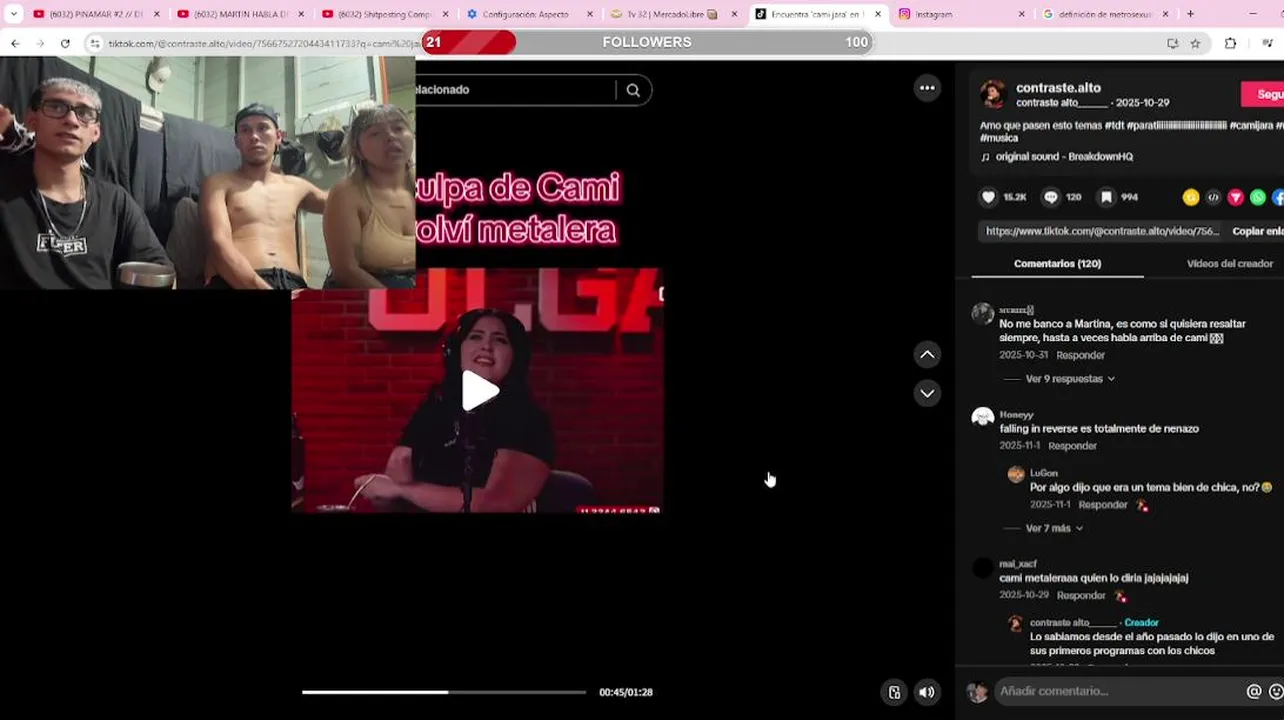
Task: Open browser extensions puzzle icon
Action: pyautogui.click(x=1230, y=43)
